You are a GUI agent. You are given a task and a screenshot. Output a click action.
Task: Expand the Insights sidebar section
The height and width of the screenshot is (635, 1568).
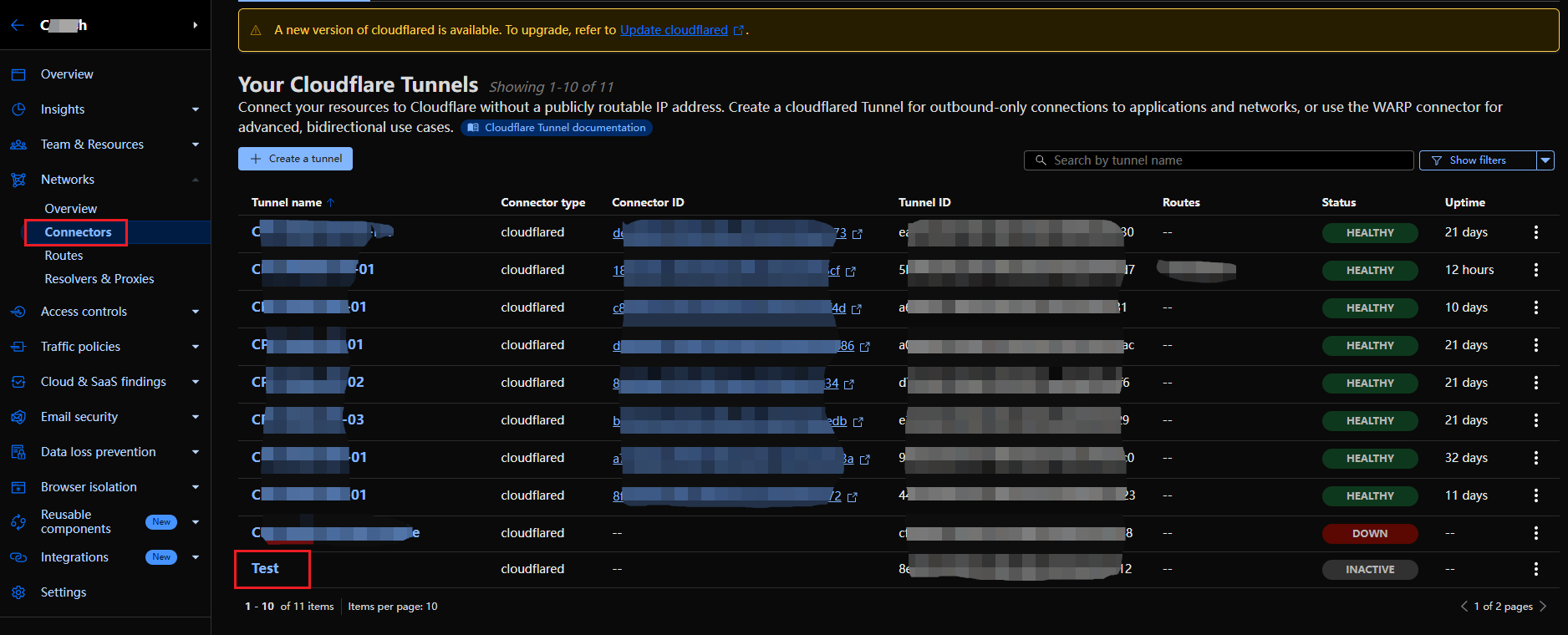(196, 109)
